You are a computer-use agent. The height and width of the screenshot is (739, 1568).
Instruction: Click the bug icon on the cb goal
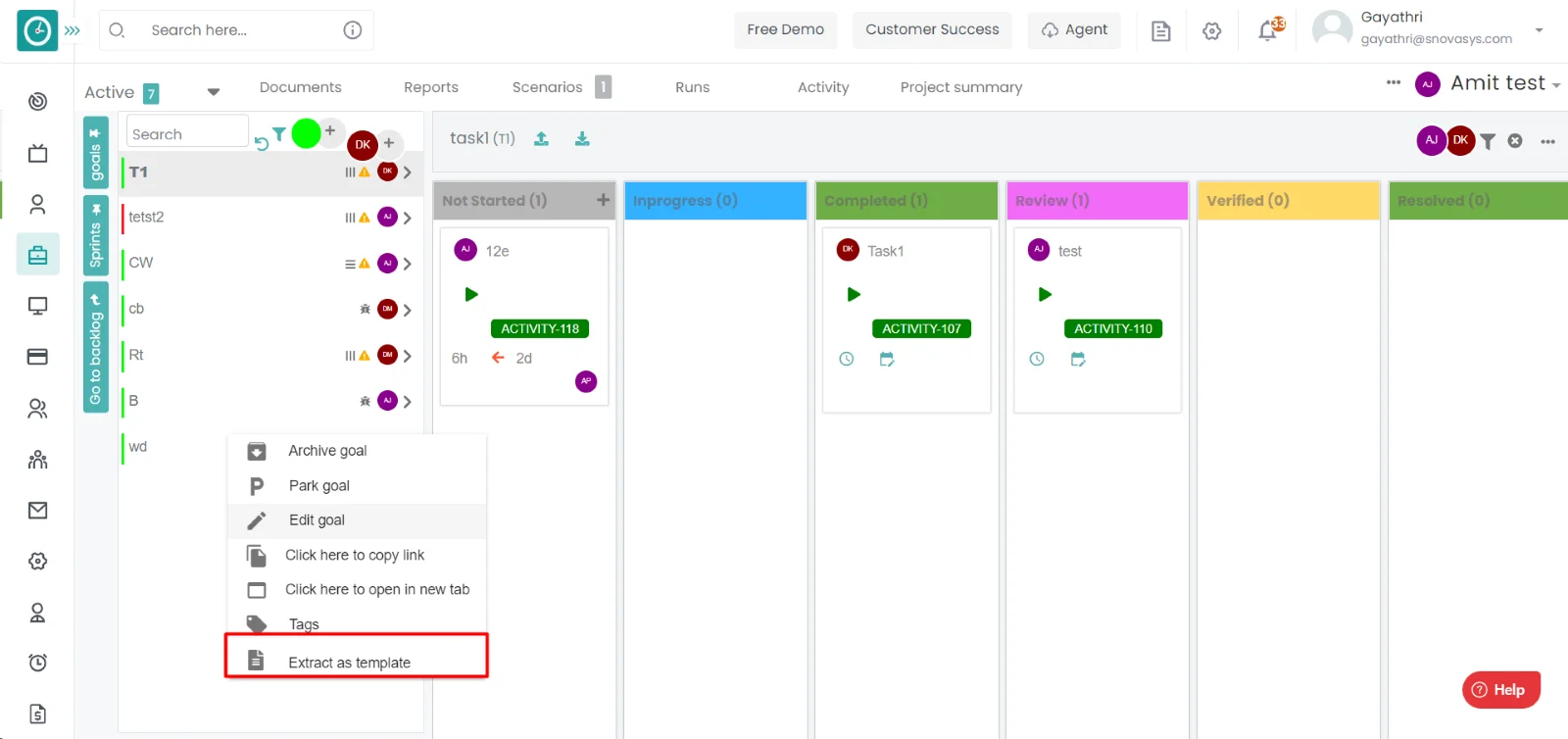pos(365,309)
